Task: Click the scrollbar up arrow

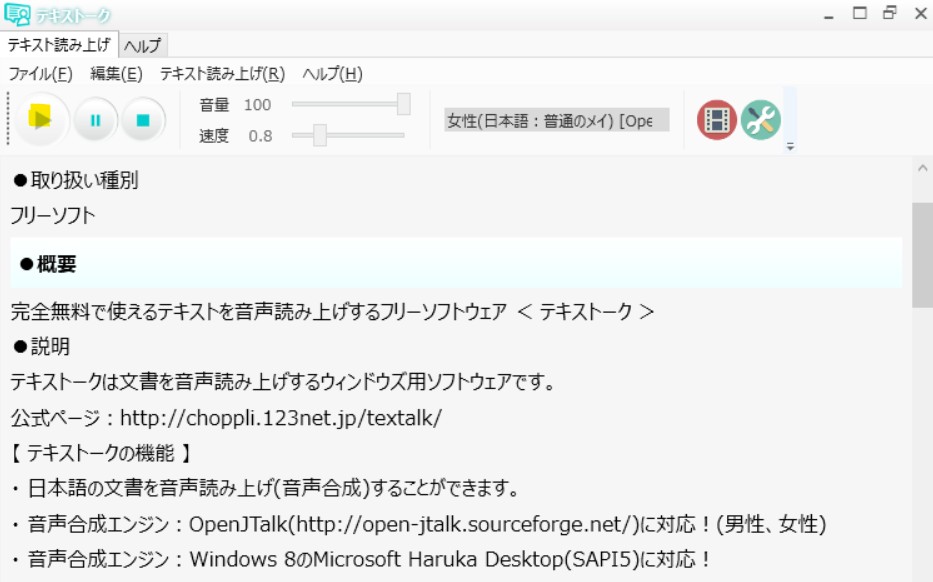Action: pos(922,168)
